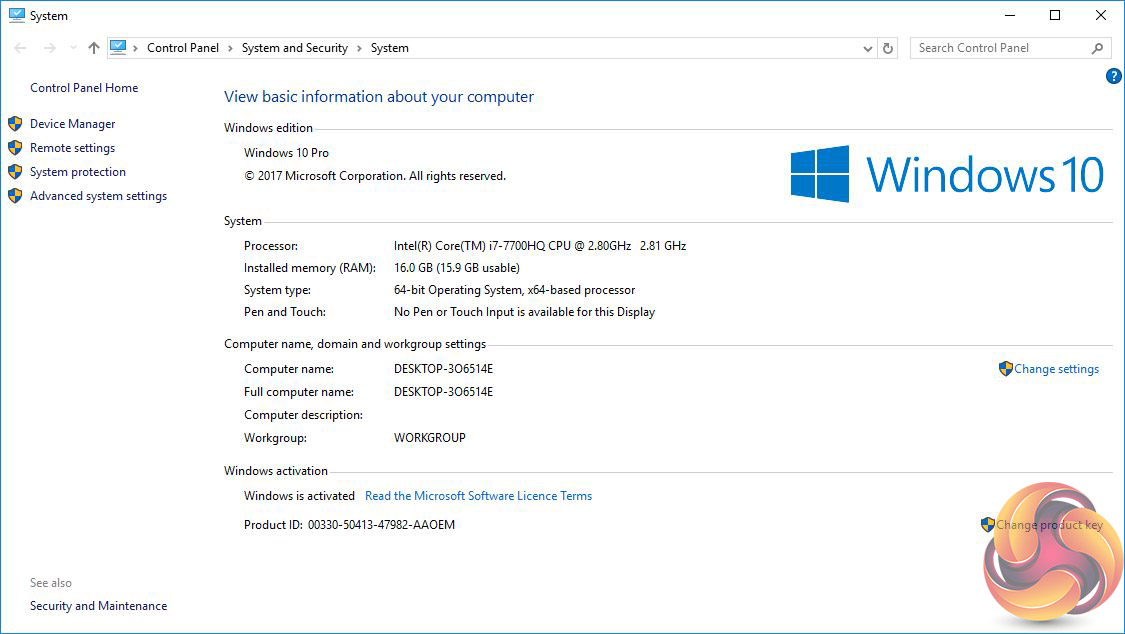Click the Forward navigation arrow
The width and height of the screenshot is (1125, 634).
(x=49, y=48)
